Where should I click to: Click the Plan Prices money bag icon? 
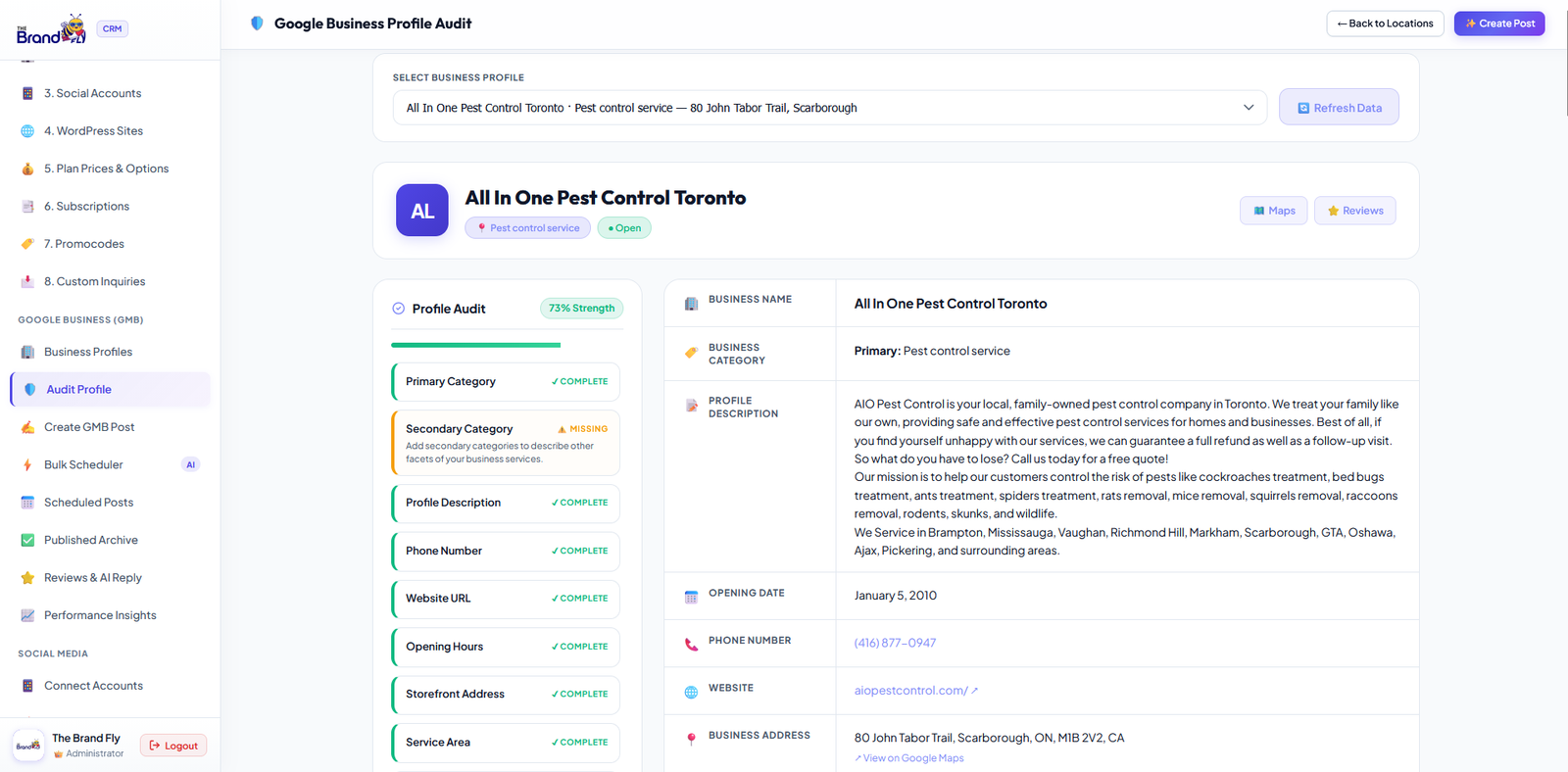pos(27,169)
